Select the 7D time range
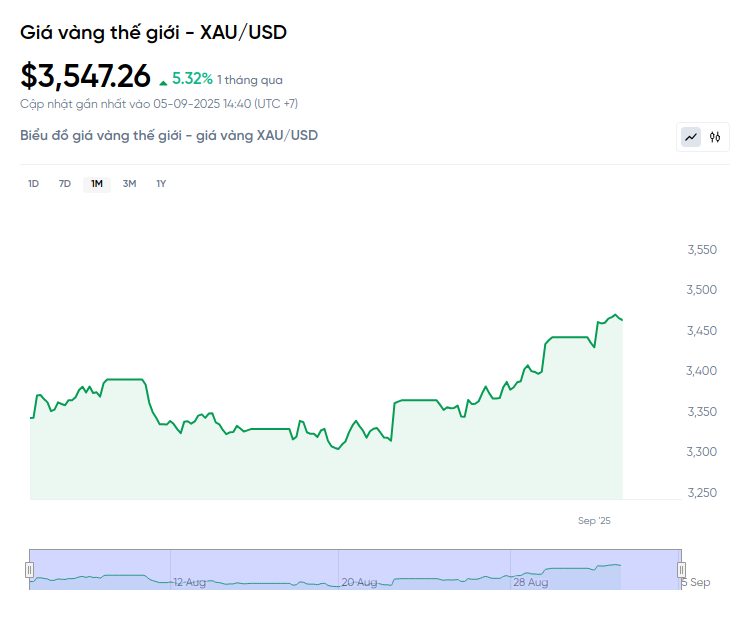The width and height of the screenshot is (750, 634). click(65, 183)
